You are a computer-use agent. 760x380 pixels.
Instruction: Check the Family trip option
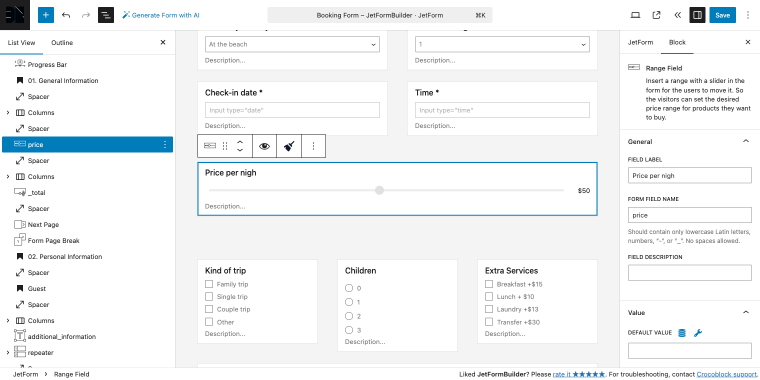coord(209,284)
